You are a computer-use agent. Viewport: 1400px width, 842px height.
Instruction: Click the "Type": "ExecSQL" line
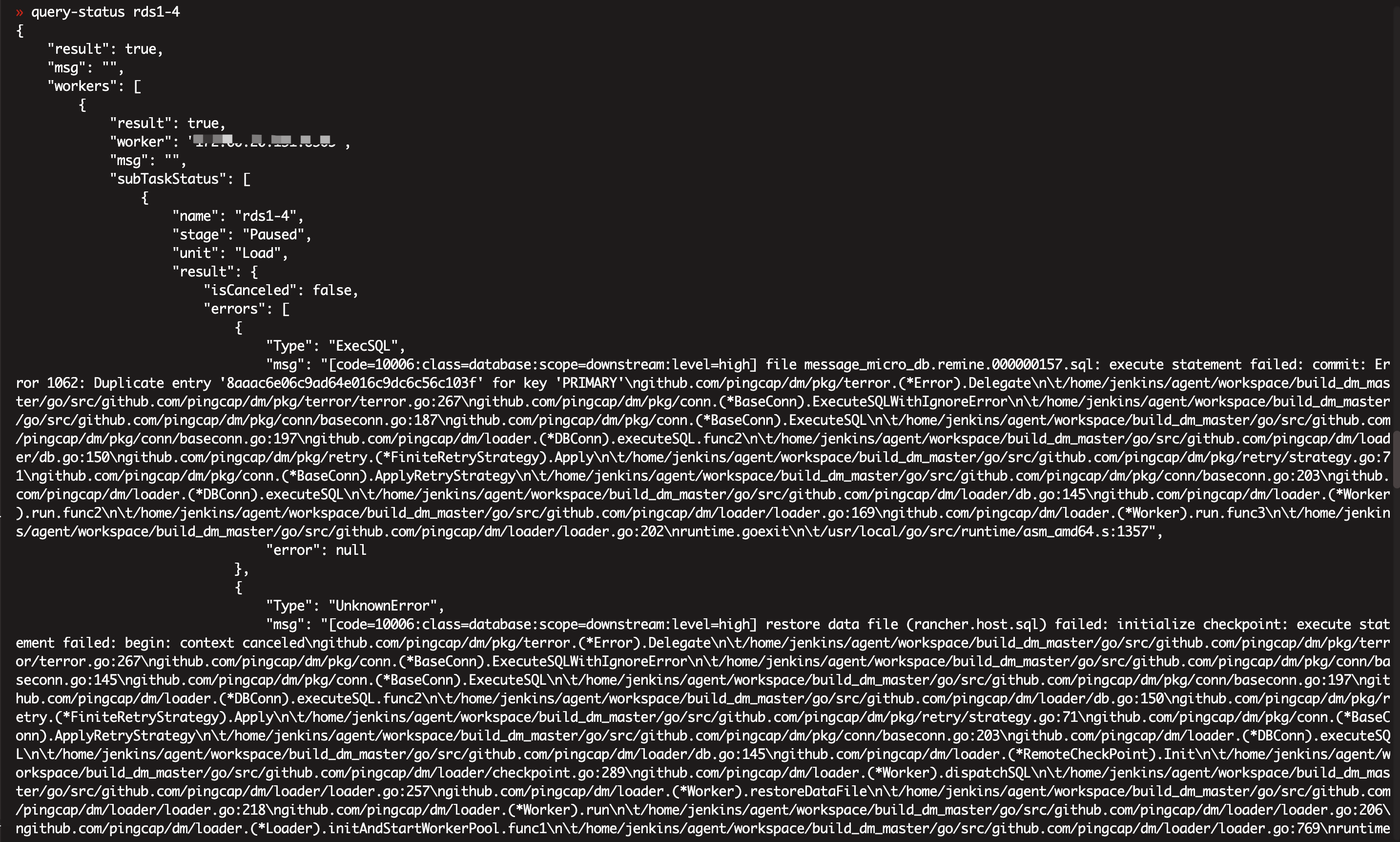click(336, 346)
